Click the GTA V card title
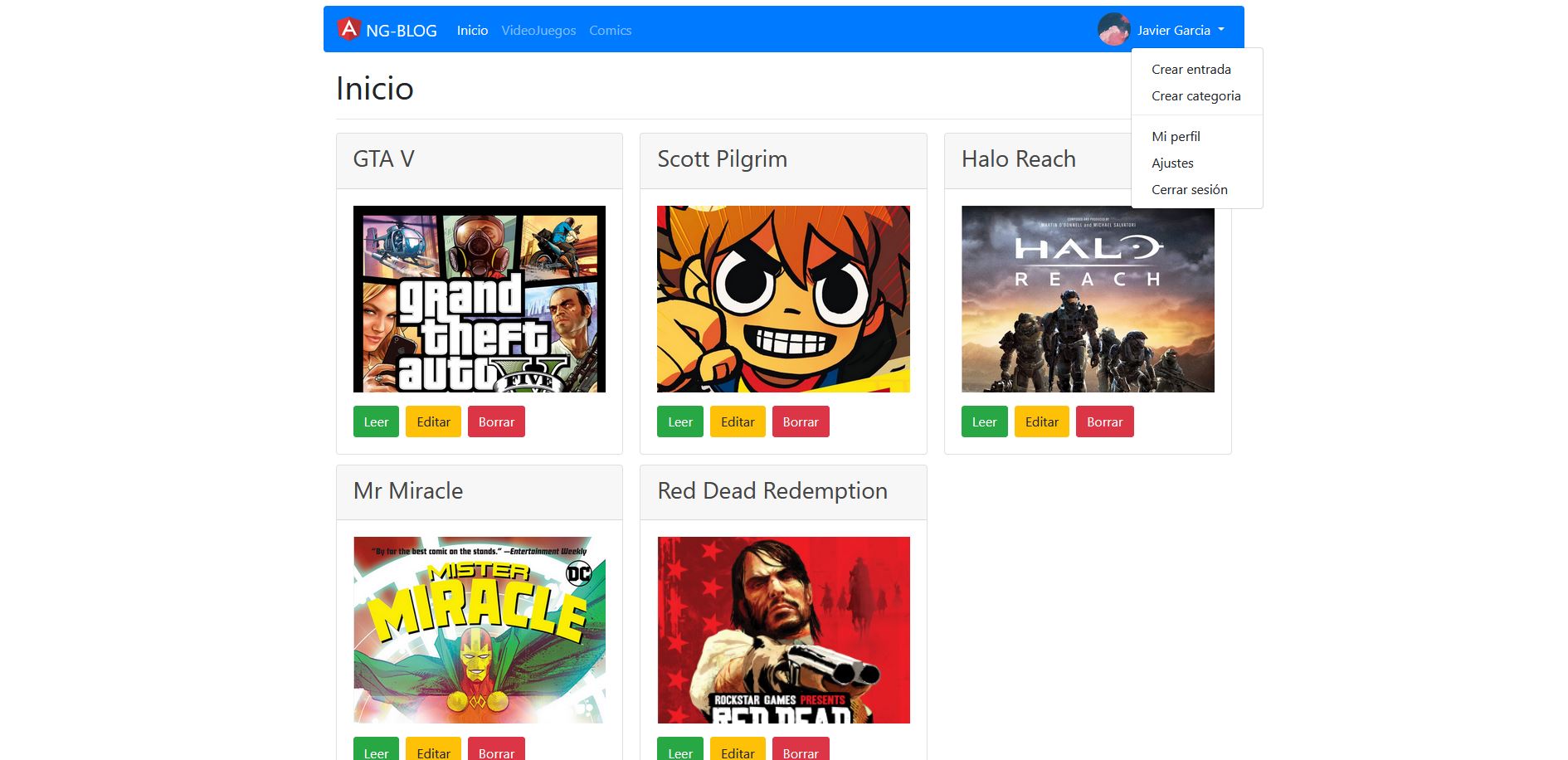The height and width of the screenshot is (760, 1568). pos(384,159)
